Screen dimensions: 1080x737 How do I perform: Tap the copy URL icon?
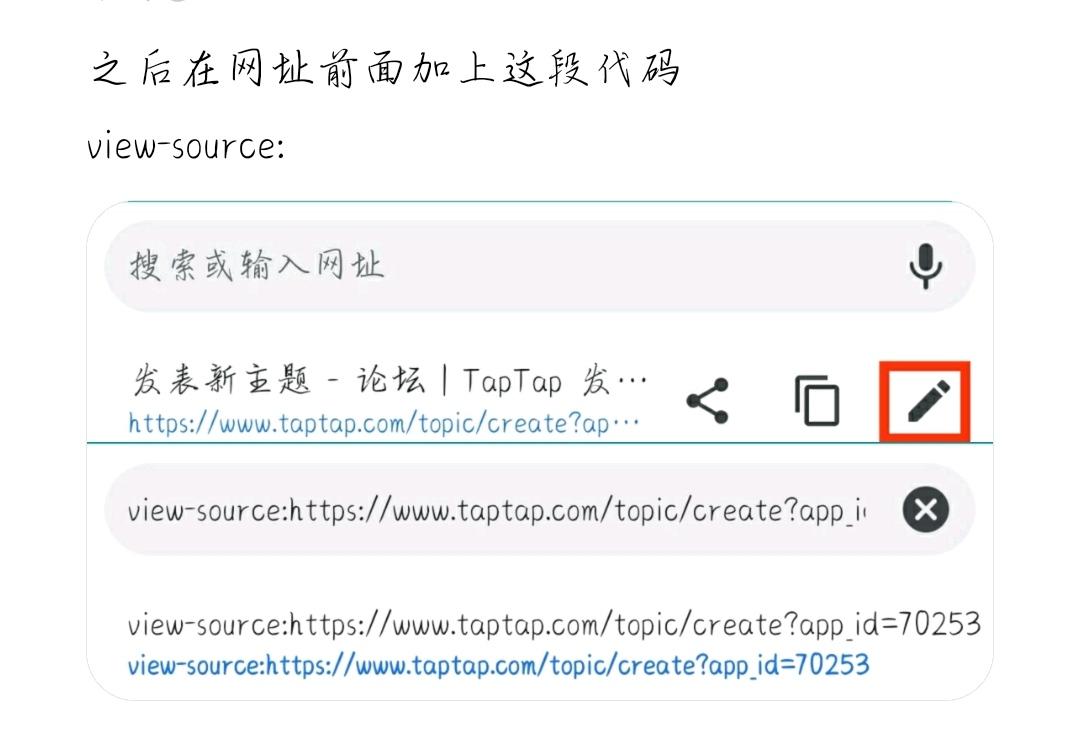(x=817, y=400)
